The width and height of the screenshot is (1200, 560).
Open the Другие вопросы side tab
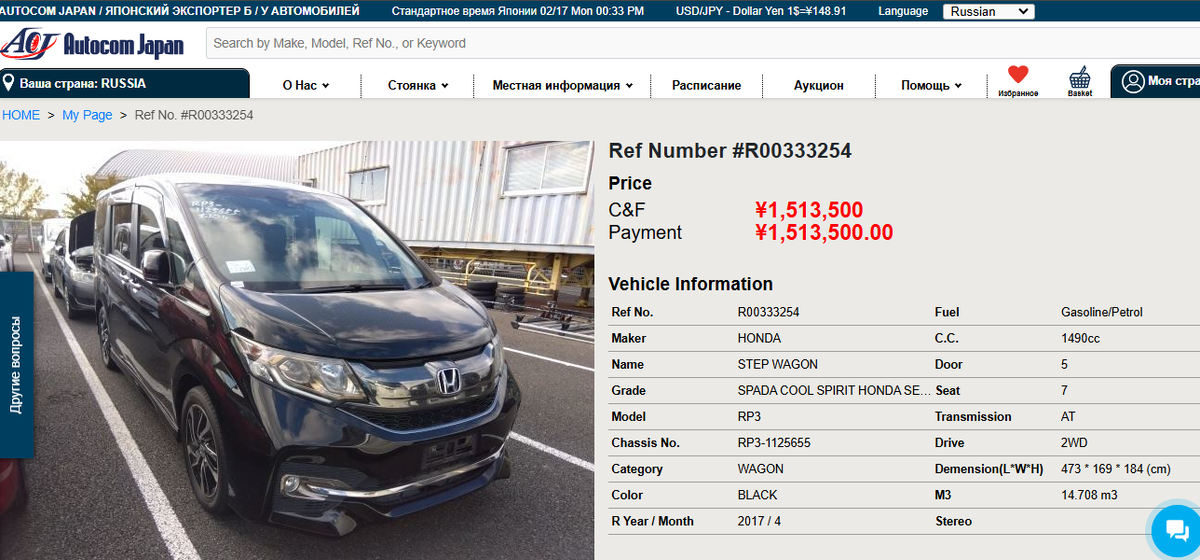(16, 365)
